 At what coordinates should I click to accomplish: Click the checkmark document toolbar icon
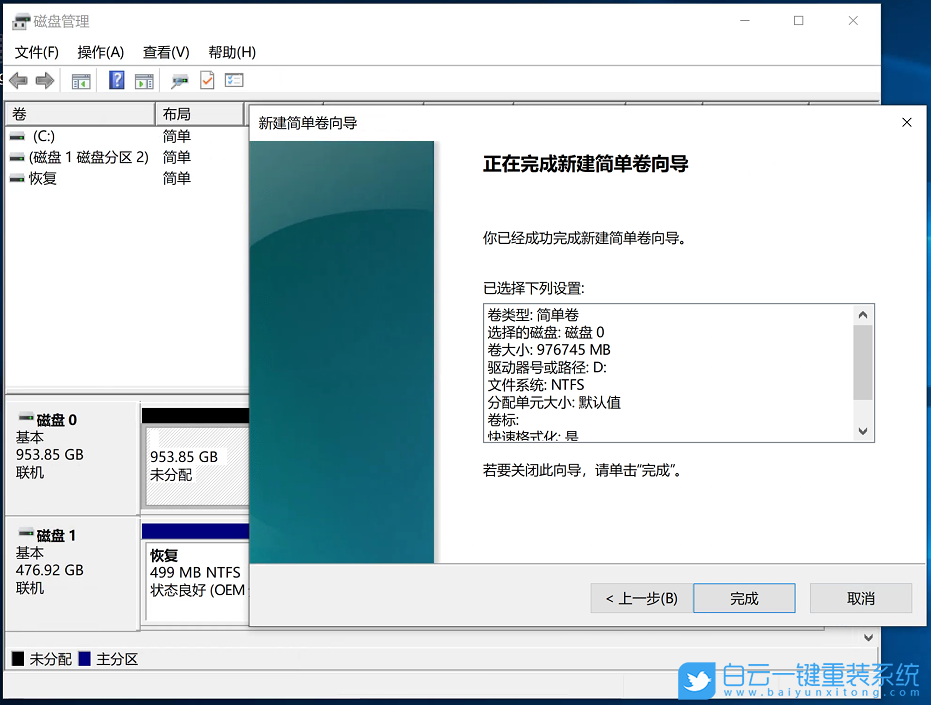point(207,80)
